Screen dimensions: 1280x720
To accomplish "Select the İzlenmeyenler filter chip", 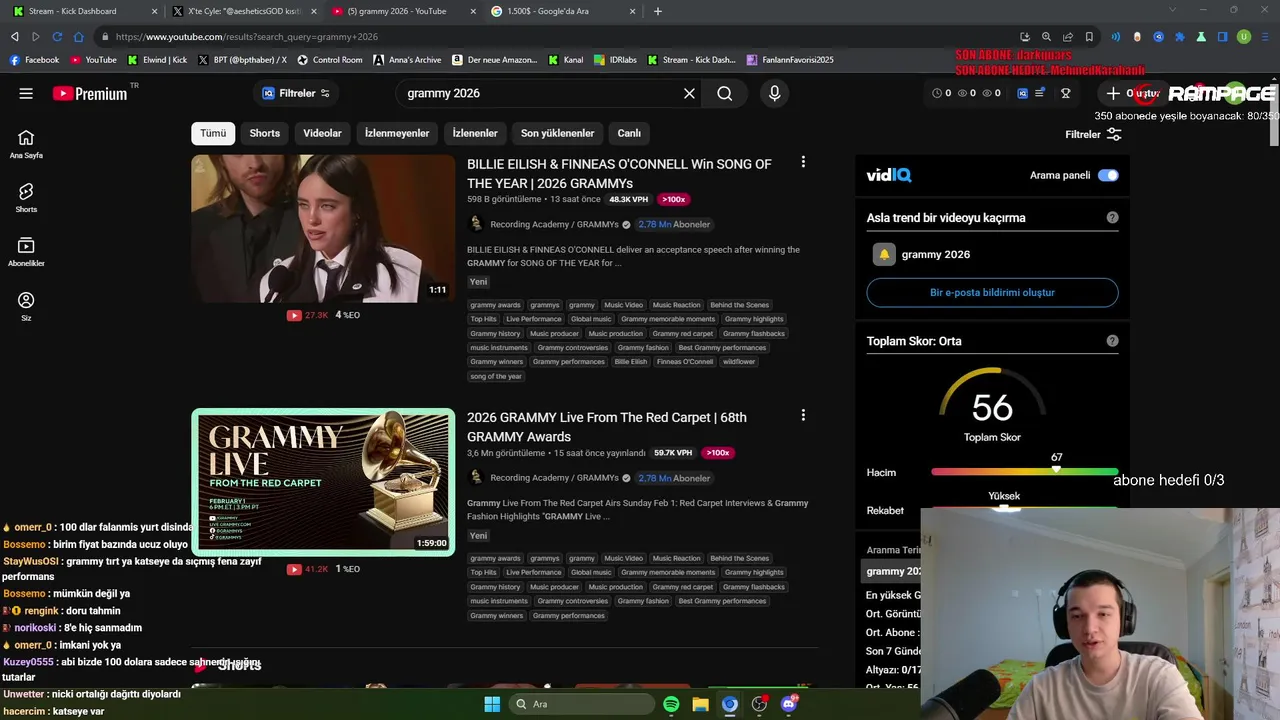I will [x=397, y=133].
